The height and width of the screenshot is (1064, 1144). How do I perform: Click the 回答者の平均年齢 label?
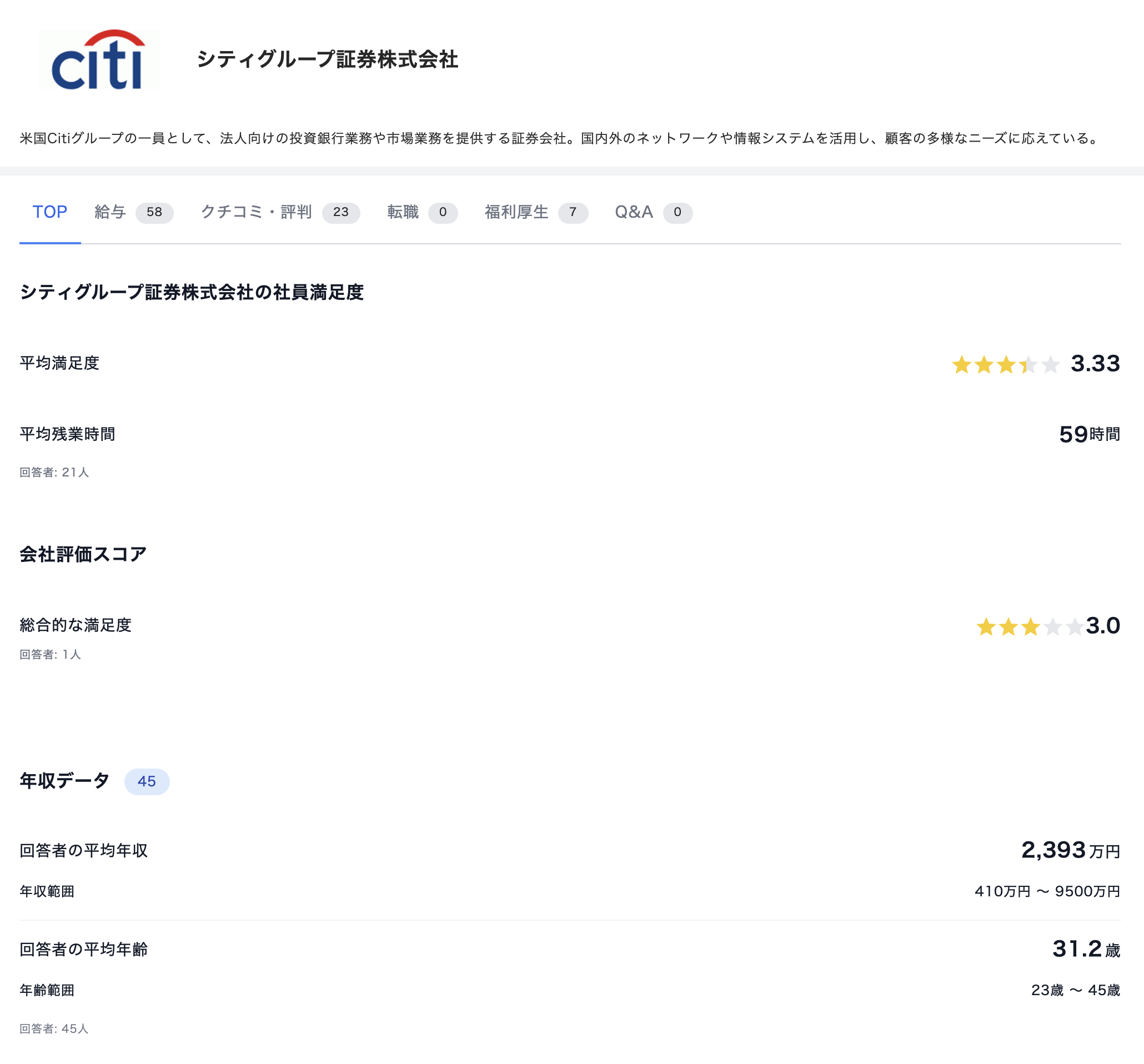[83, 950]
